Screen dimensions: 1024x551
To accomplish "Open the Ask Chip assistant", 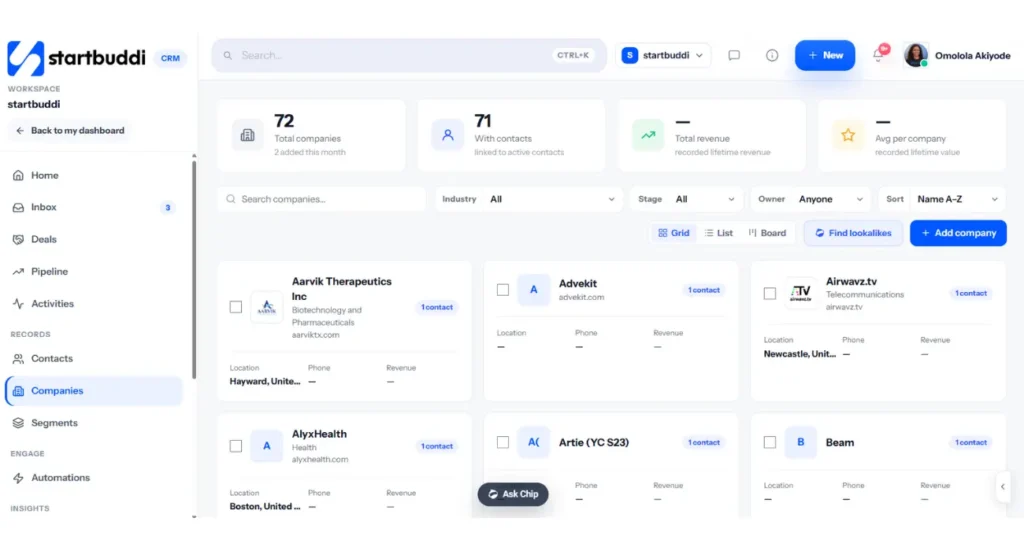I will coord(513,494).
